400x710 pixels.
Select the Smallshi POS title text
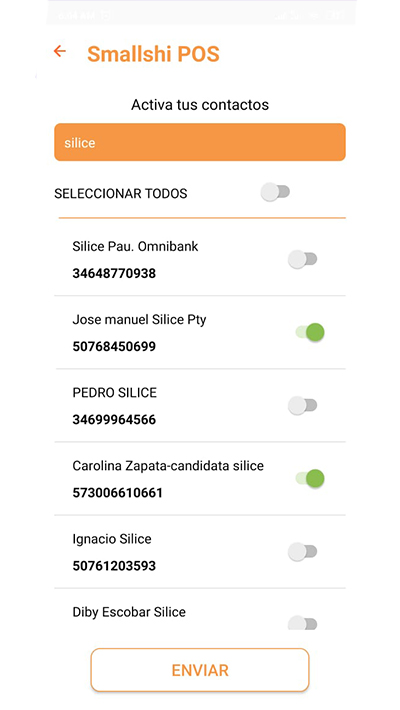click(153, 54)
